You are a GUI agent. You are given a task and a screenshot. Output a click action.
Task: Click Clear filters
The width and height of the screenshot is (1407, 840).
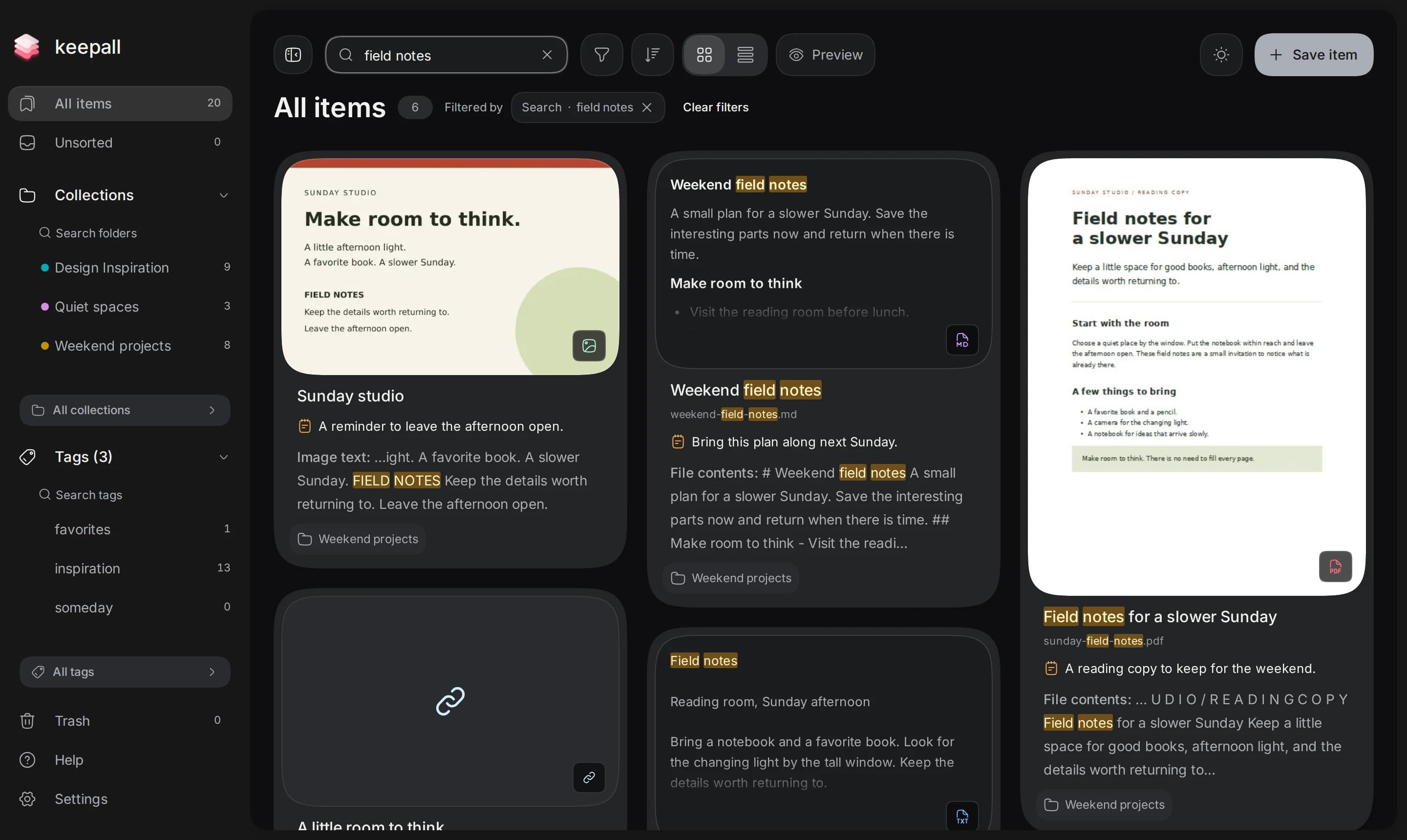pyautogui.click(x=715, y=107)
